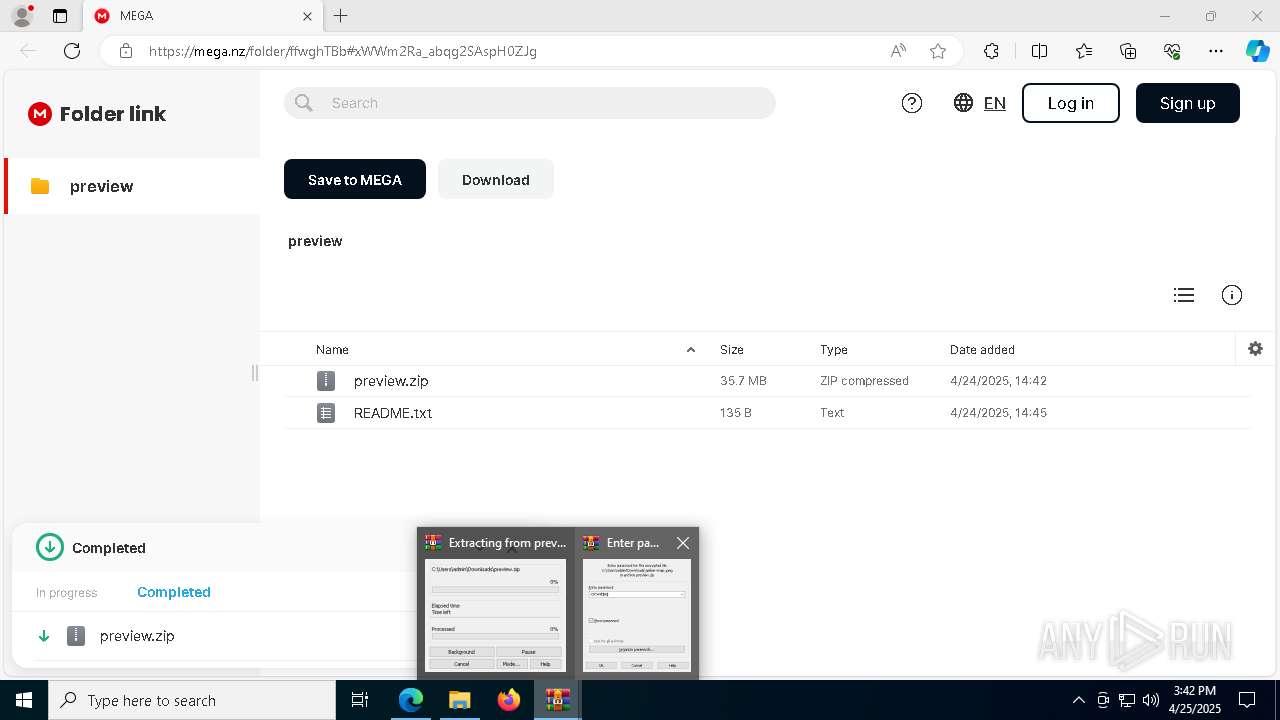Close the Enter password thumbnail preview
Image resolution: width=1280 pixels, height=720 pixels.
[683, 543]
